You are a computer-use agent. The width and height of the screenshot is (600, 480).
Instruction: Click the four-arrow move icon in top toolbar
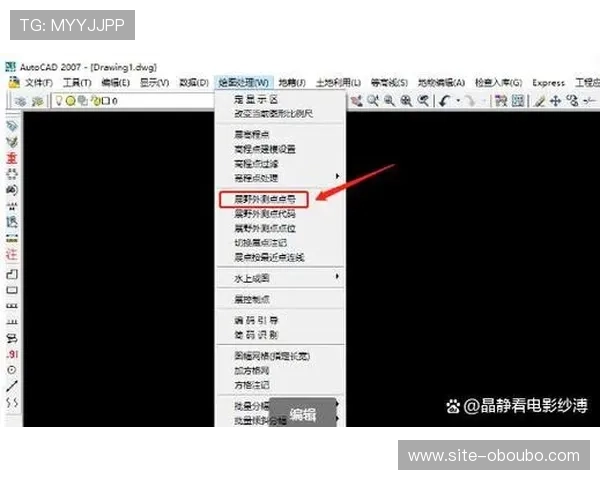click(x=556, y=101)
